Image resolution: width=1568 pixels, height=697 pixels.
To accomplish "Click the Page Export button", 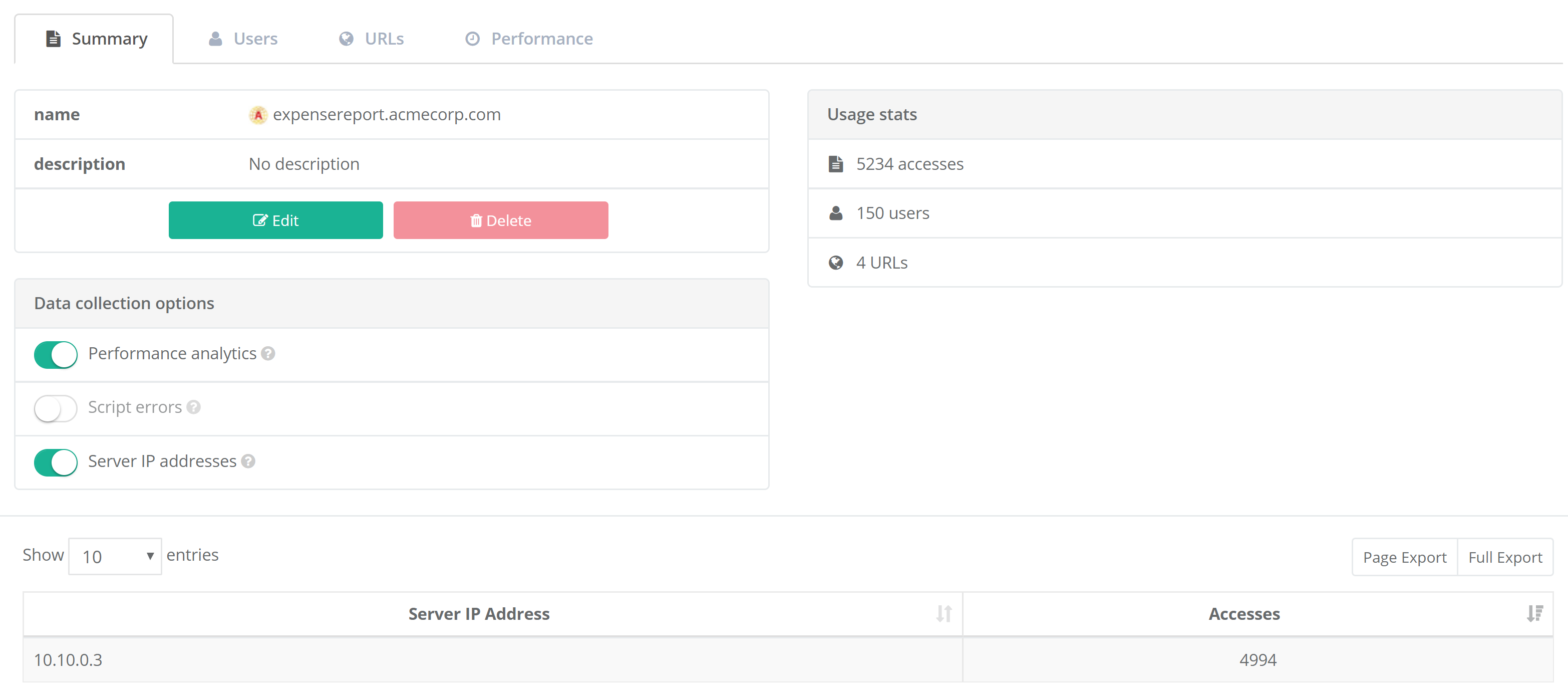I will point(1404,557).
